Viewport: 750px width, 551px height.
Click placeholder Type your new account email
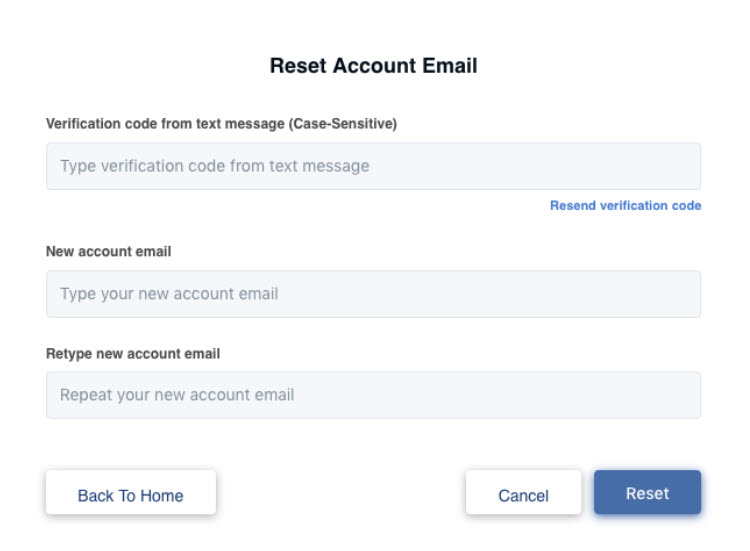point(169,294)
